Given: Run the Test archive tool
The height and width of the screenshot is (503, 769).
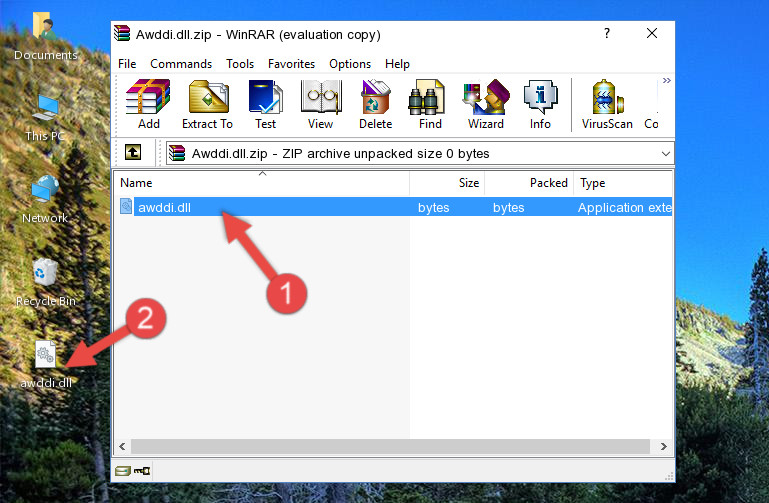Looking at the screenshot, I should point(265,104).
